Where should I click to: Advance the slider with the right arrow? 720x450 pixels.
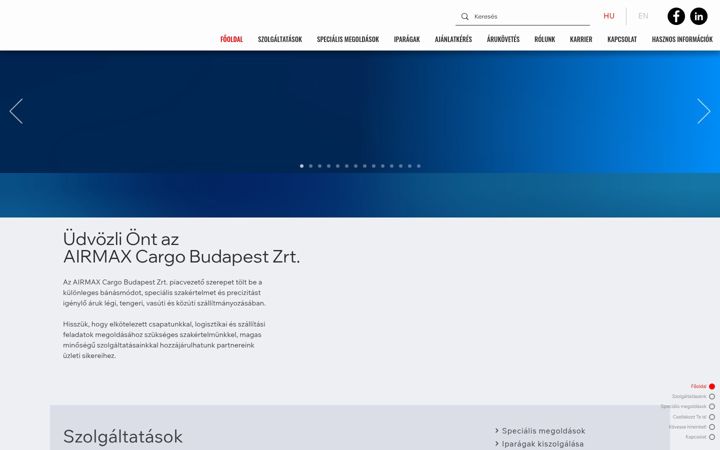pyautogui.click(x=703, y=111)
